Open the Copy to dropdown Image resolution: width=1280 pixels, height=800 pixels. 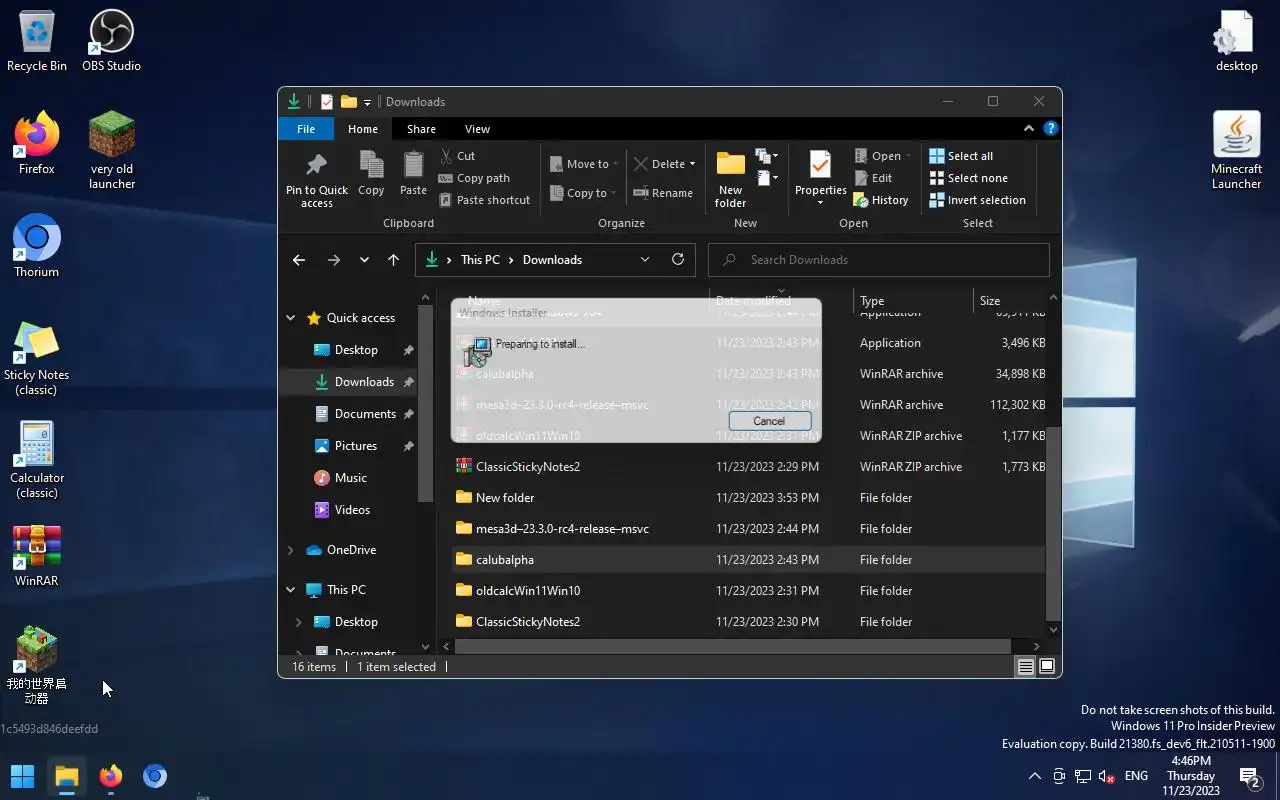[584, 193]
